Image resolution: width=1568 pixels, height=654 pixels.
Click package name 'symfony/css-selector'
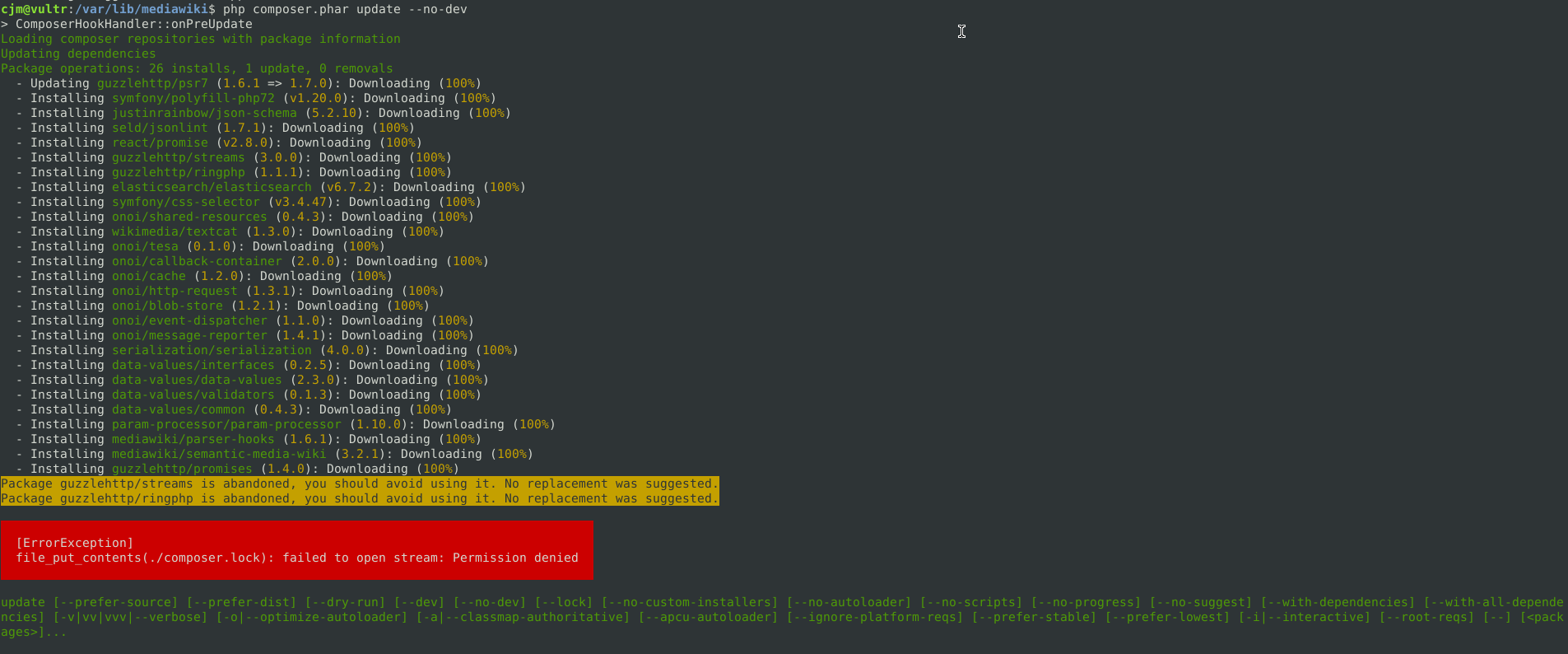[186, 202]
